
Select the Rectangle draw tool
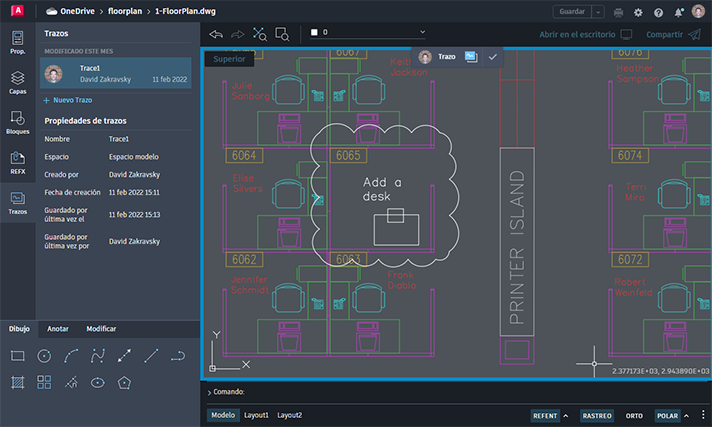tap(18, 356)
